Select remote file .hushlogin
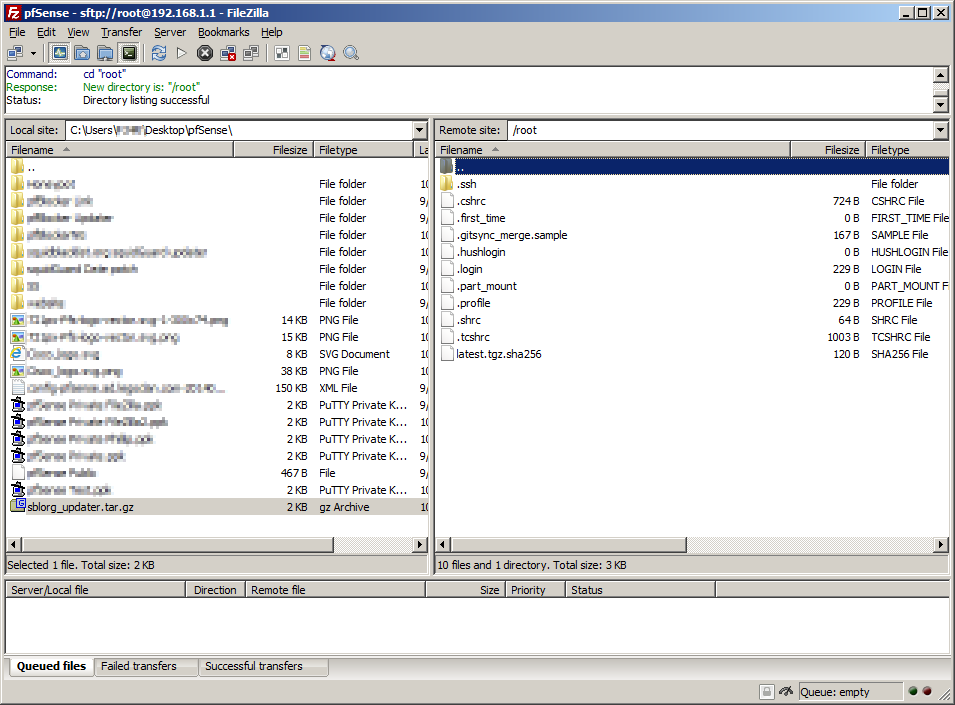 pos(481,252)
